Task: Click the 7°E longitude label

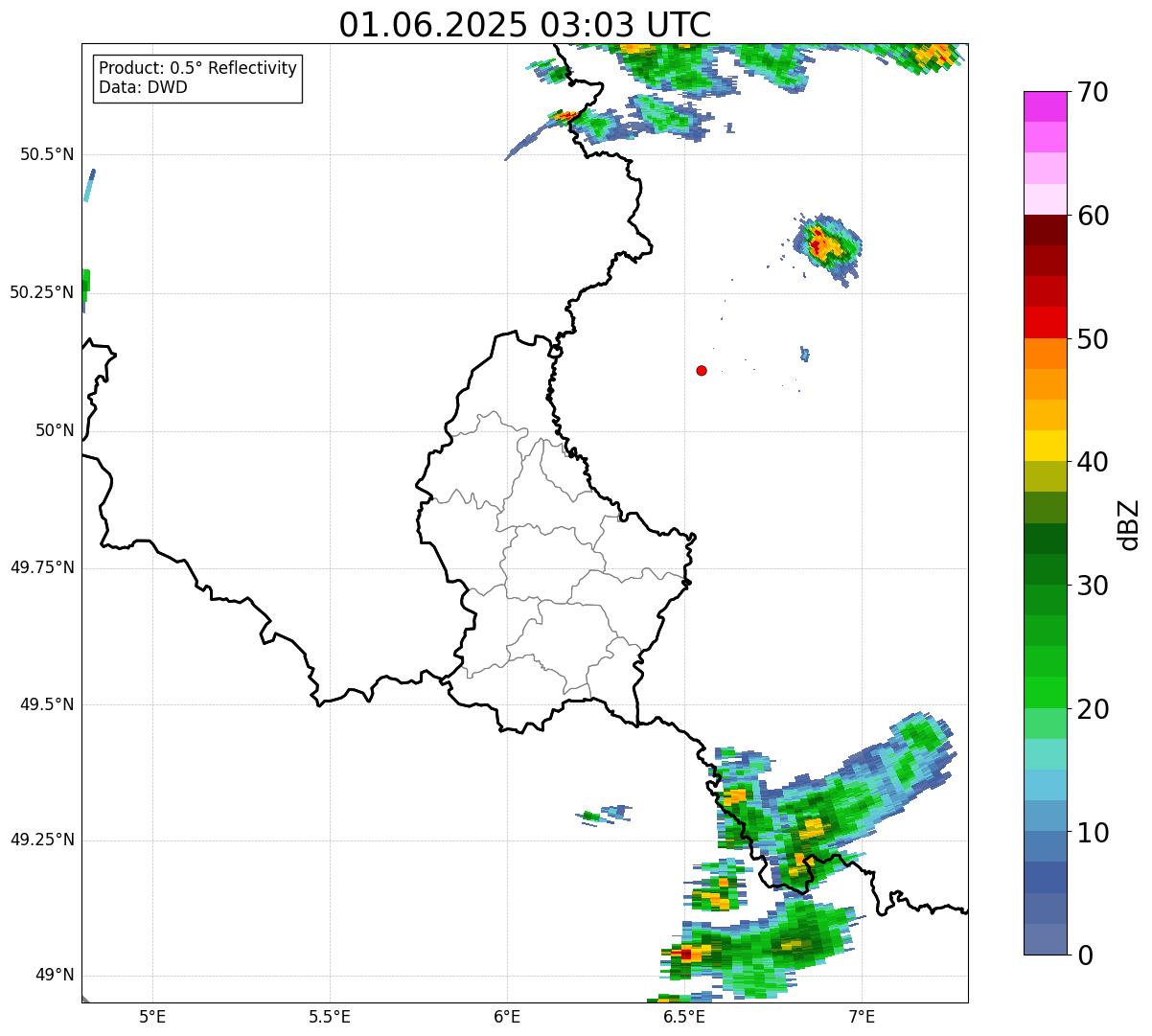Action: click(862, 1016)
